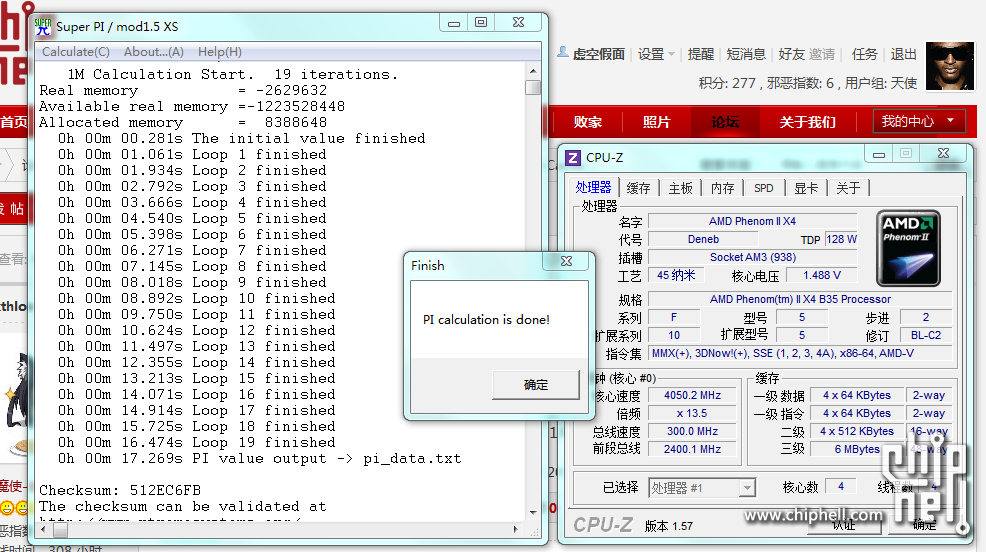Click the 退出 logout link
986x552 pixels.
[904, 54]
